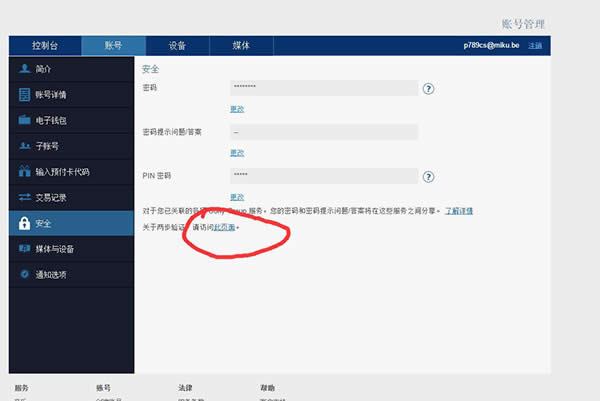600x401 pixels.
Task: Click the 子账号 people icon
Action: 24,146
